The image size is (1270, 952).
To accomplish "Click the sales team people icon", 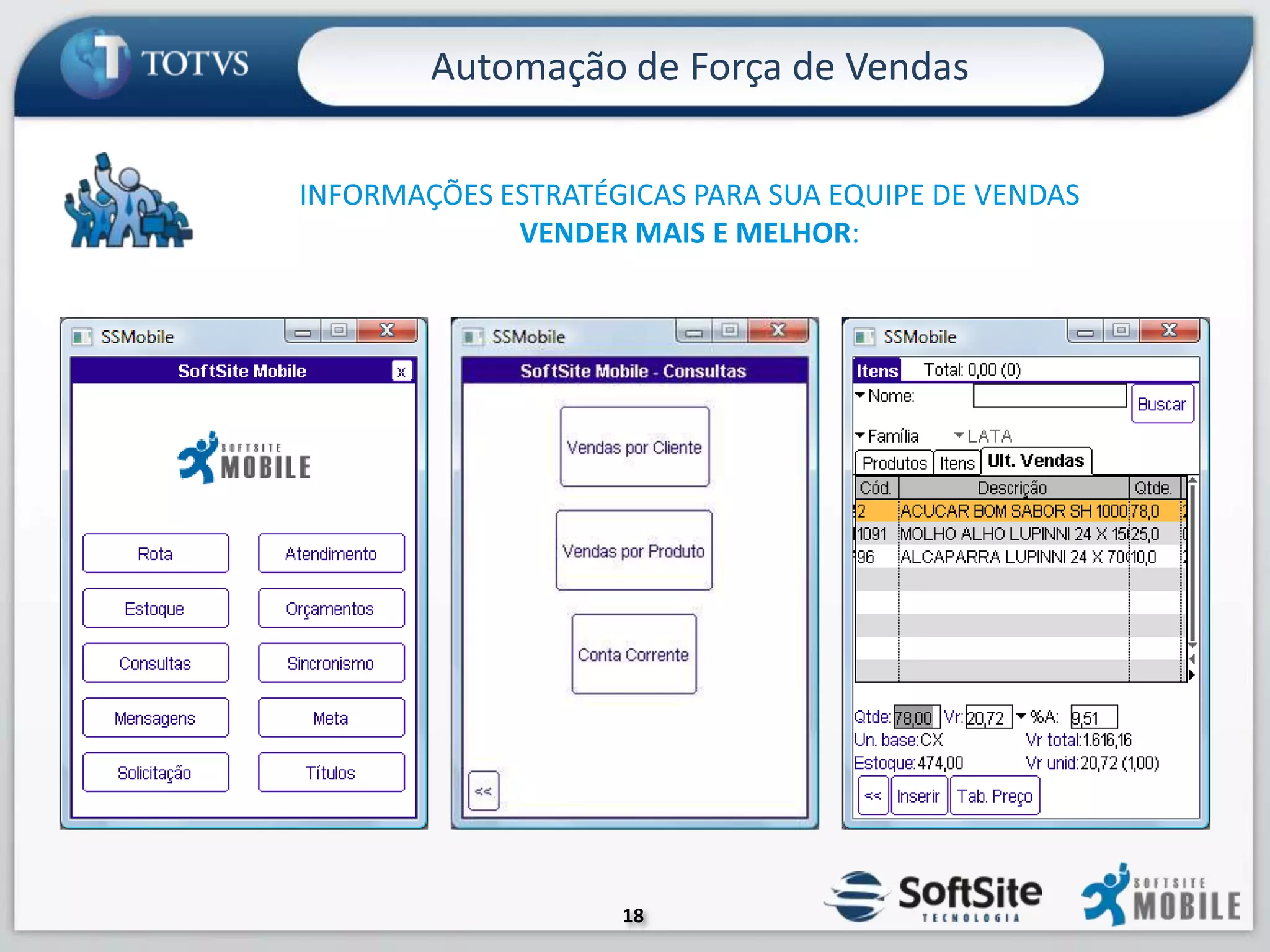I will (x=128, y=200).
